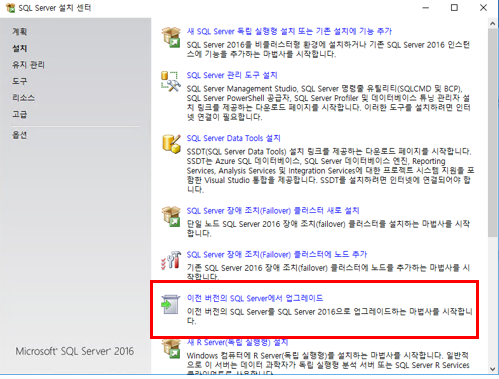Click the upgrade from previous version icon
This screenshot has height=379, width=499.
tap(171, 304)
